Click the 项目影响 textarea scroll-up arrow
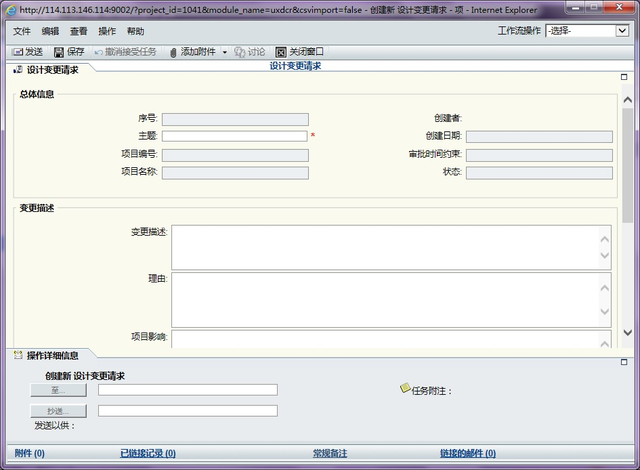 click(x=605, y=344)
